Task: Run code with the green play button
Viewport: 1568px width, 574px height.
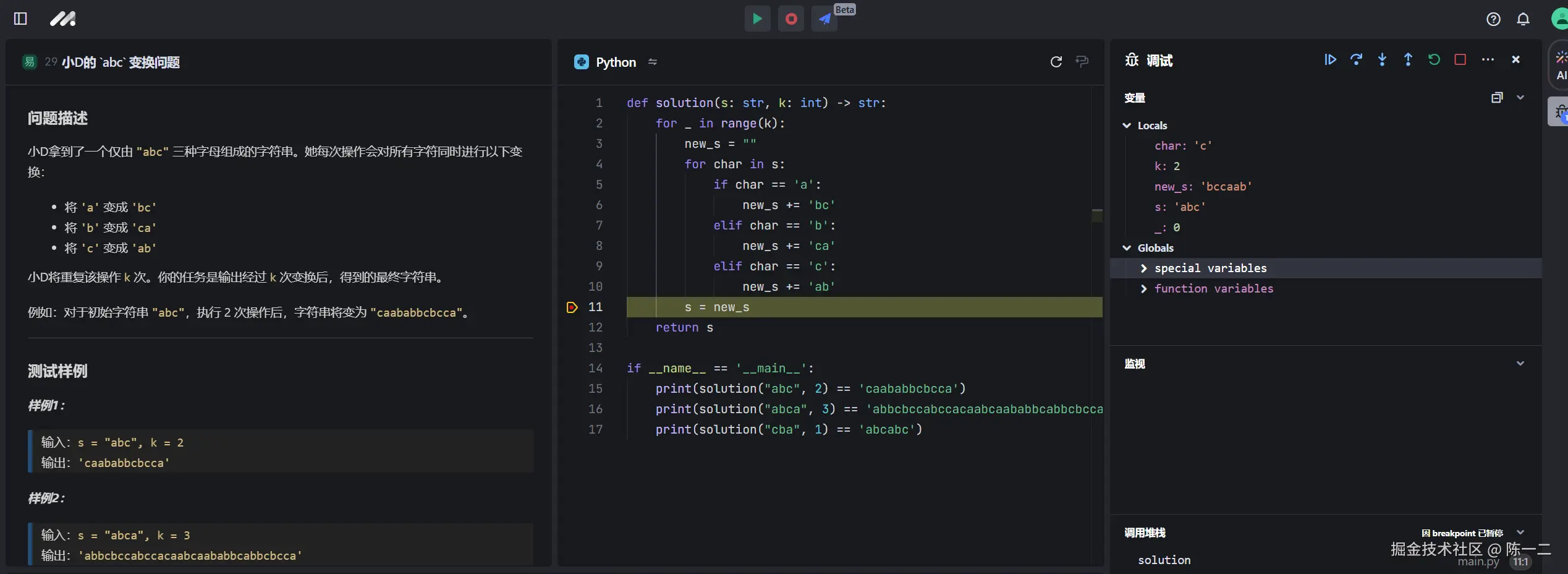Action: (757, 19)
